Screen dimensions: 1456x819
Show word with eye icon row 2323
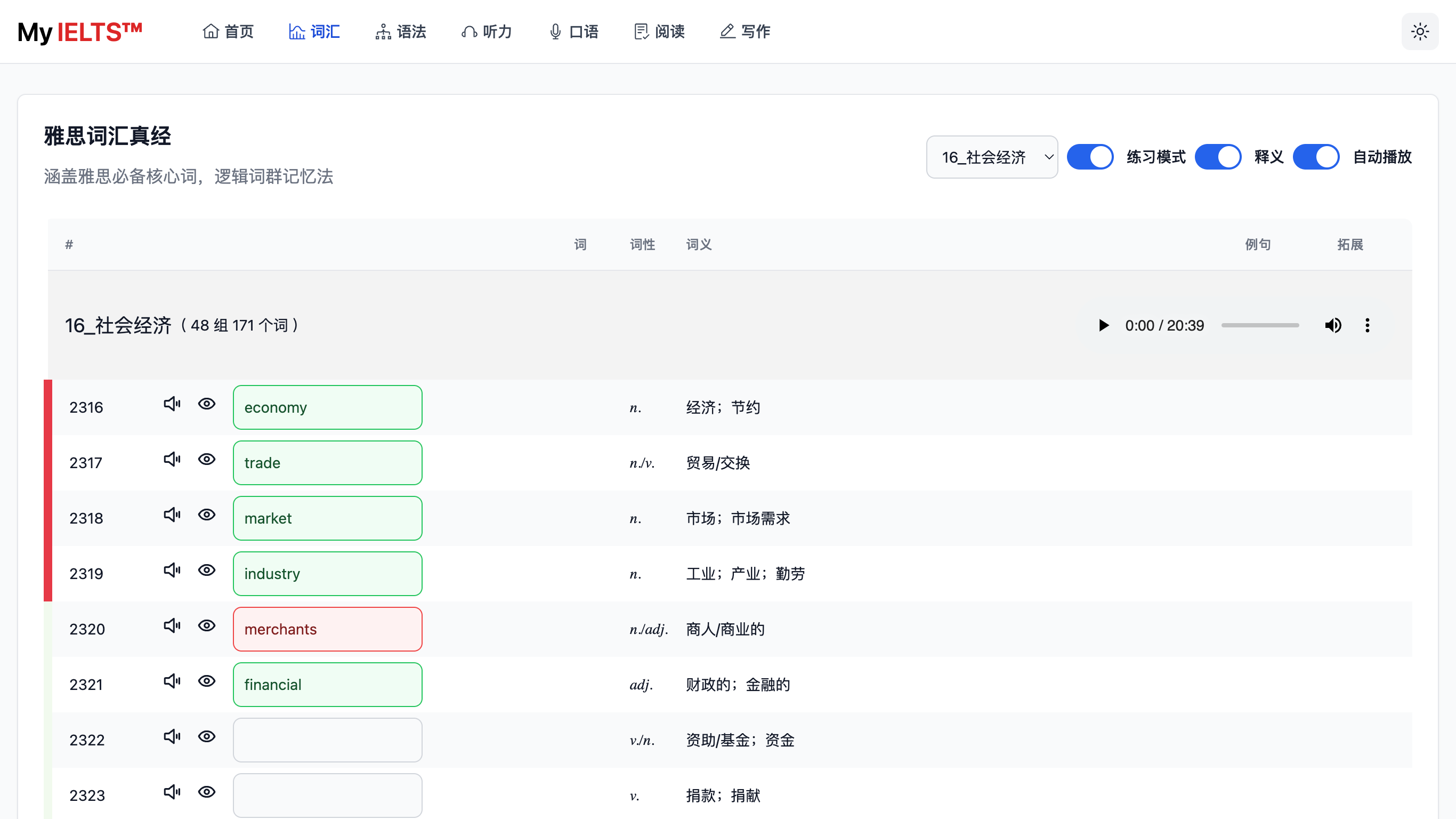click(207, 792)
